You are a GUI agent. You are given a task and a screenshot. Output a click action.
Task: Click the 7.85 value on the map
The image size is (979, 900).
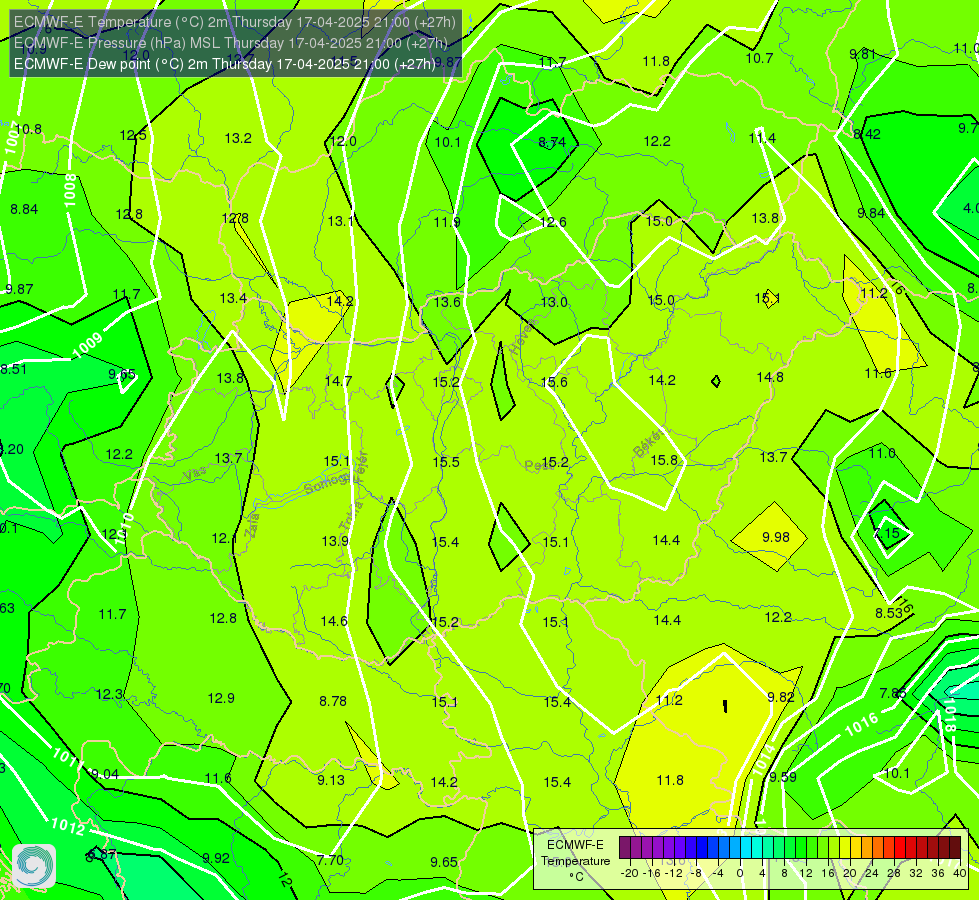(x=893, y=693)
